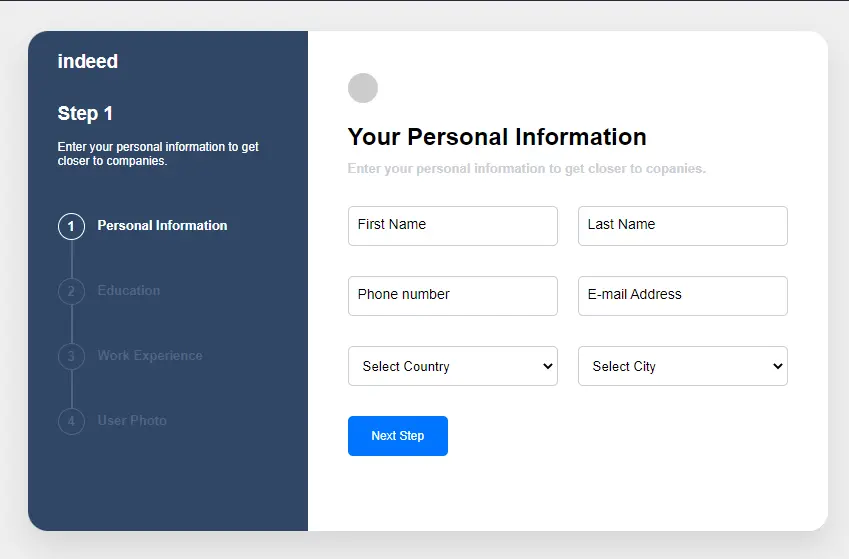Focus the E-mail Address field
This screenshot has width=849, height=559.
point(683,296)
